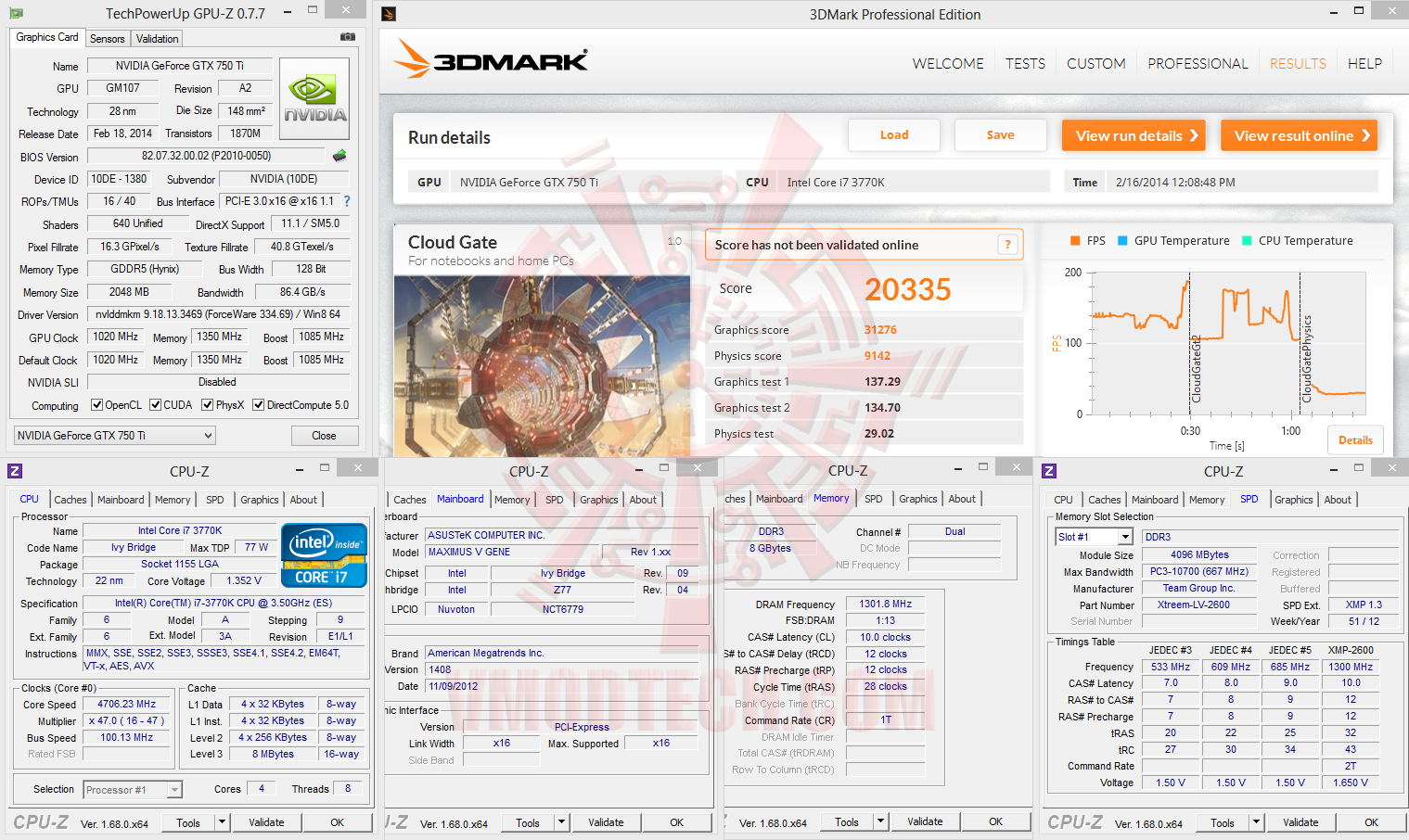This screenshot has height=840, width=1409.
Task: Click View result online
Action: tap(1299, 135)
